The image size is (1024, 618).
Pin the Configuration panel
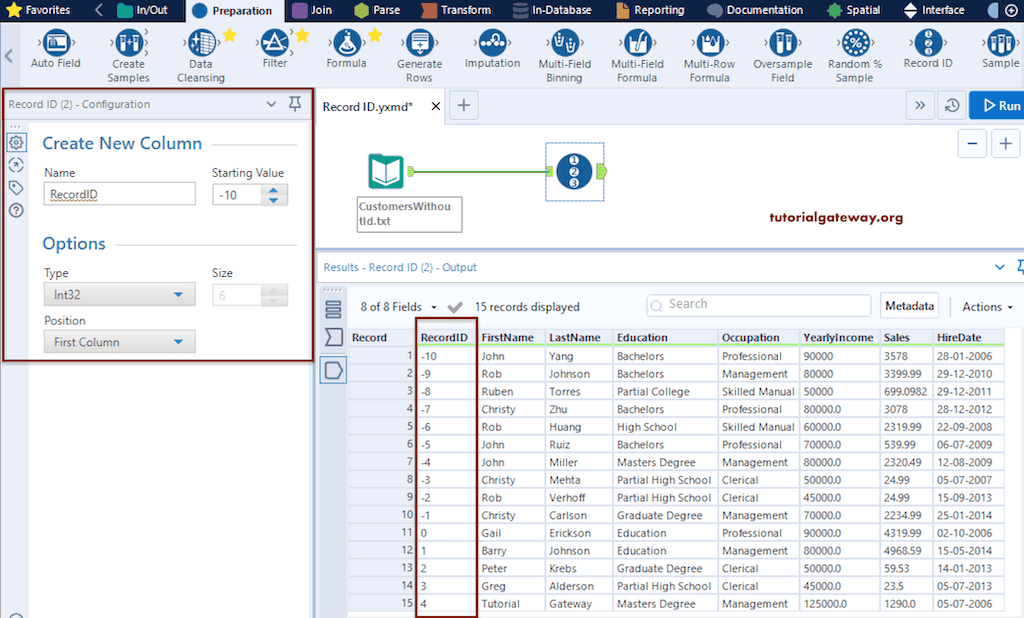pyautogui.click(x=295, y=104)
